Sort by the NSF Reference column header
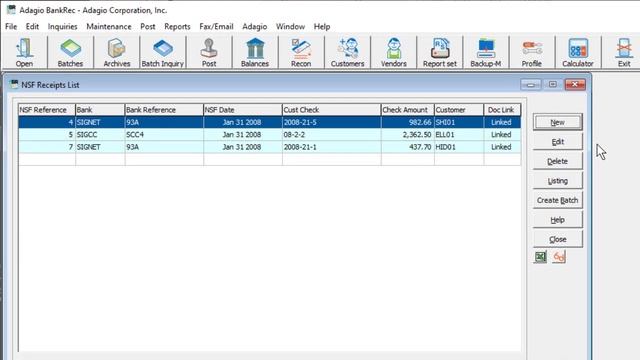 tap(47, 110)
